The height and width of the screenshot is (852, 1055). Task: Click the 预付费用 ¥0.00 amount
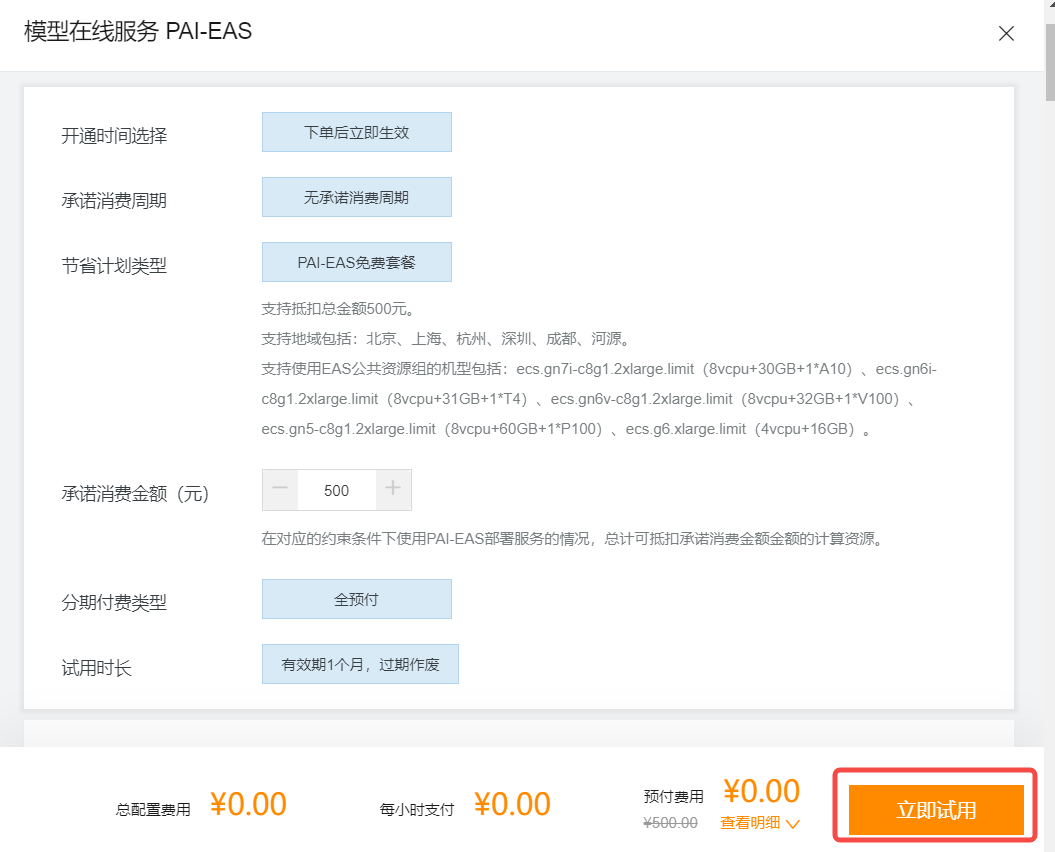(761, 791)
